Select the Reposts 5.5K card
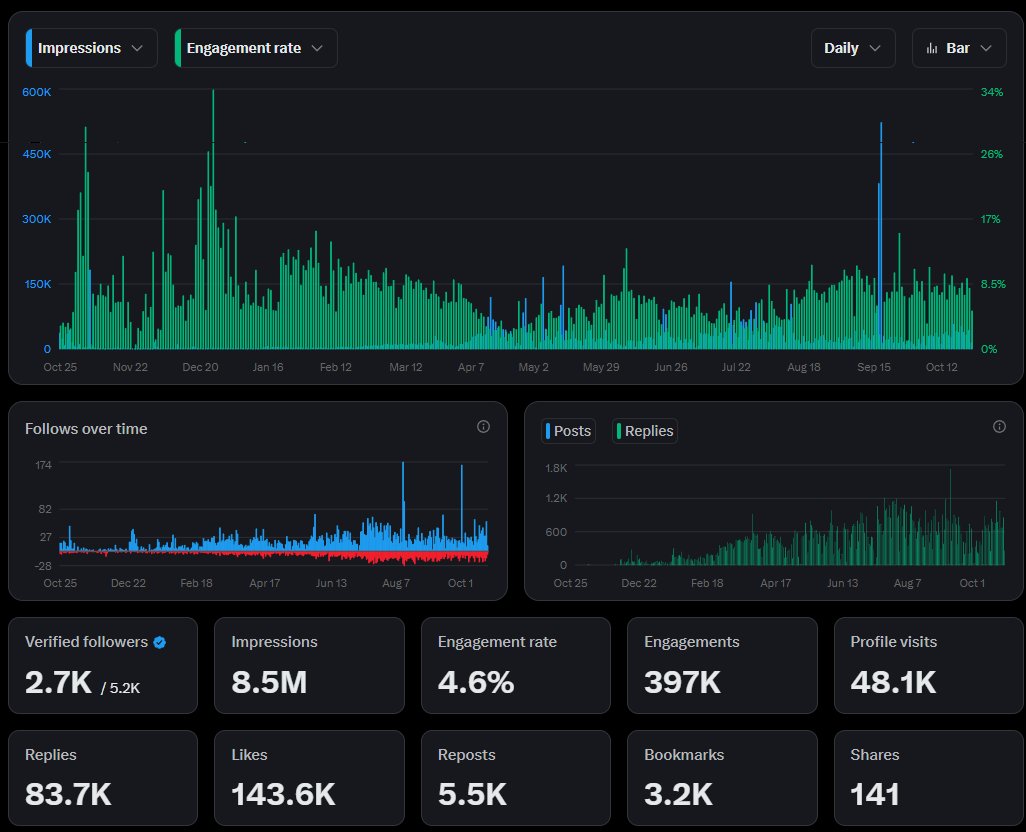The width and height of the screenshot is (1026, 832). tap(516, 778)
